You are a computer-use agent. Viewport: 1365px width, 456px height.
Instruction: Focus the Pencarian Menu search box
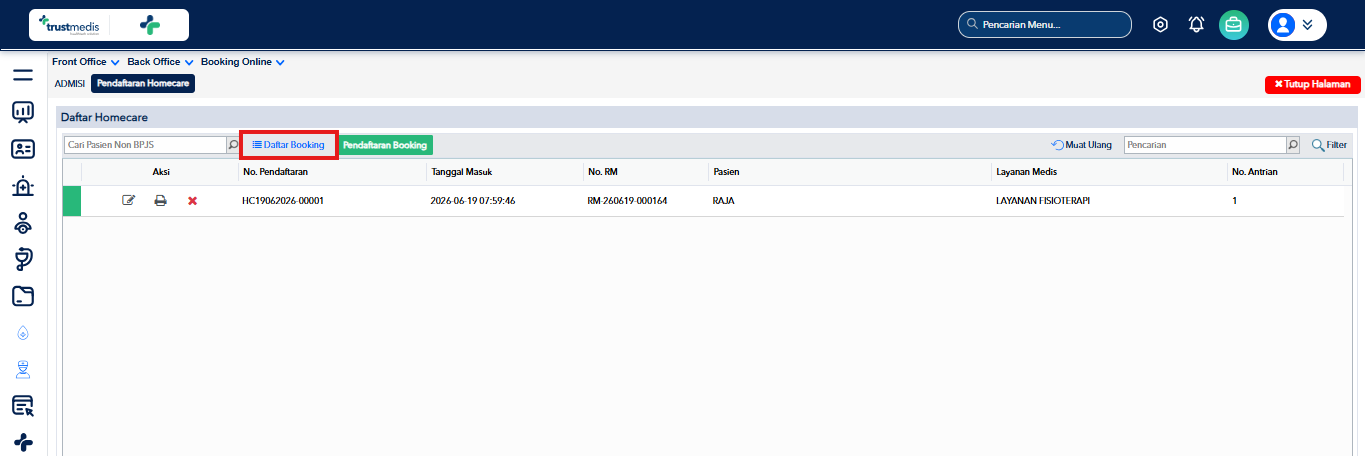(x=1045, y=24)
